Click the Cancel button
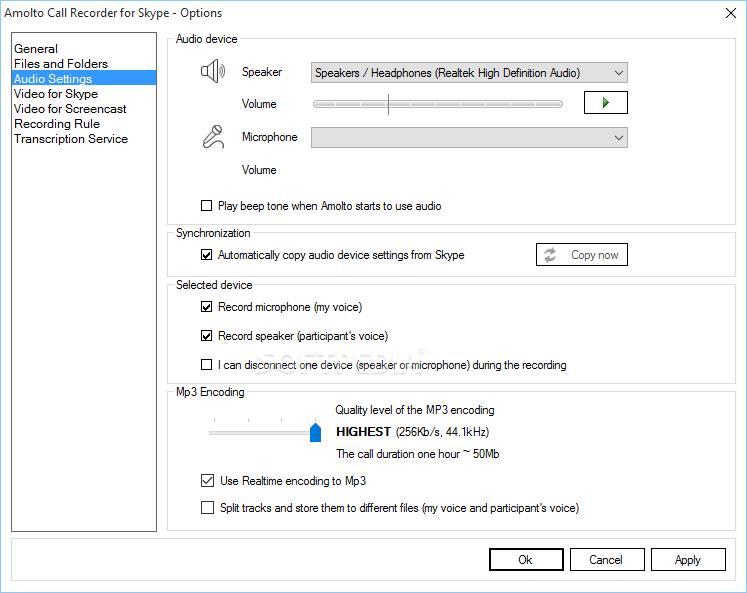Screen dimensions: 747x593 607,560
